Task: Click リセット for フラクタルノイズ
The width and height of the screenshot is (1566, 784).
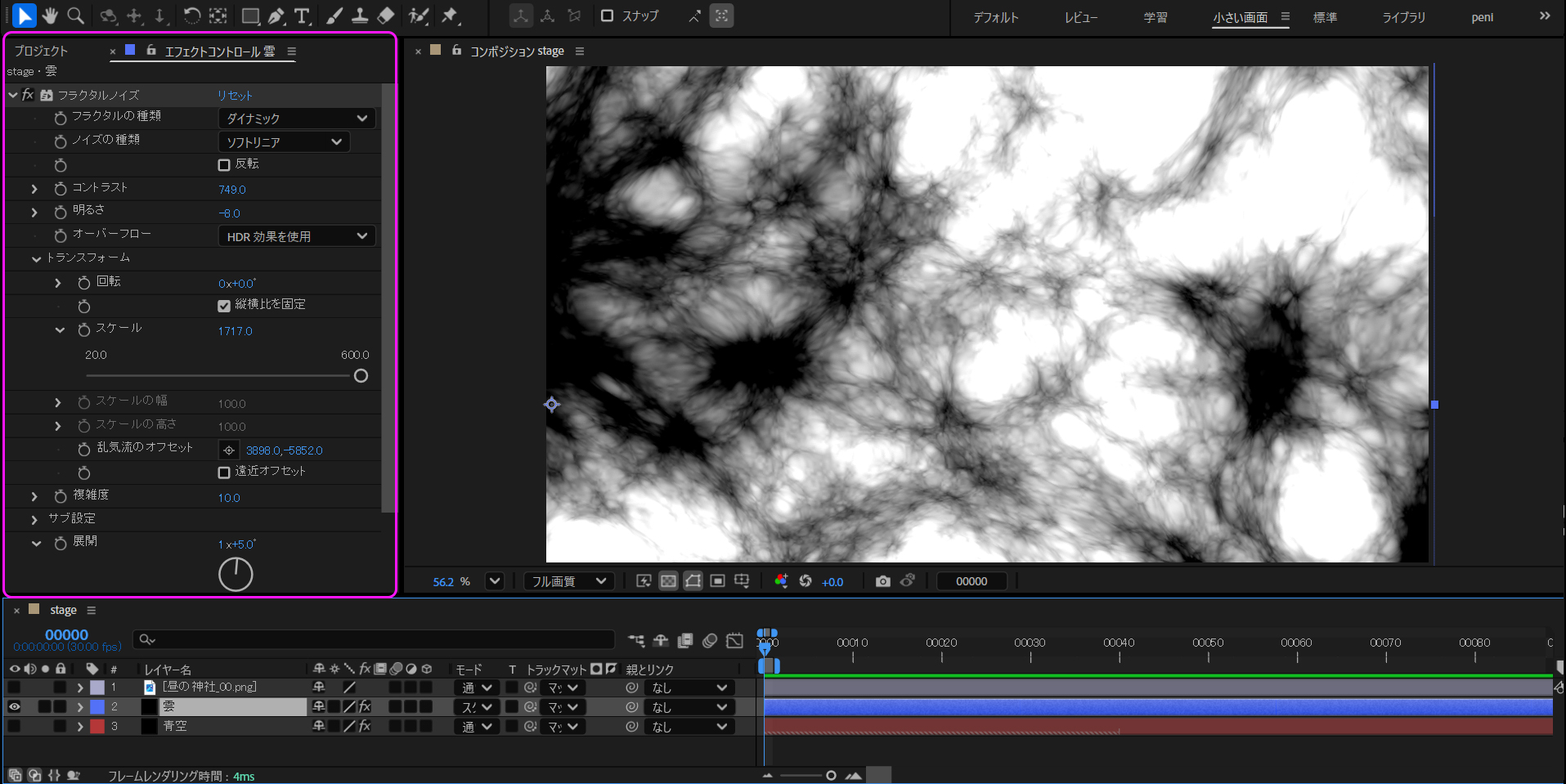Action: click(x=235, y=96)
